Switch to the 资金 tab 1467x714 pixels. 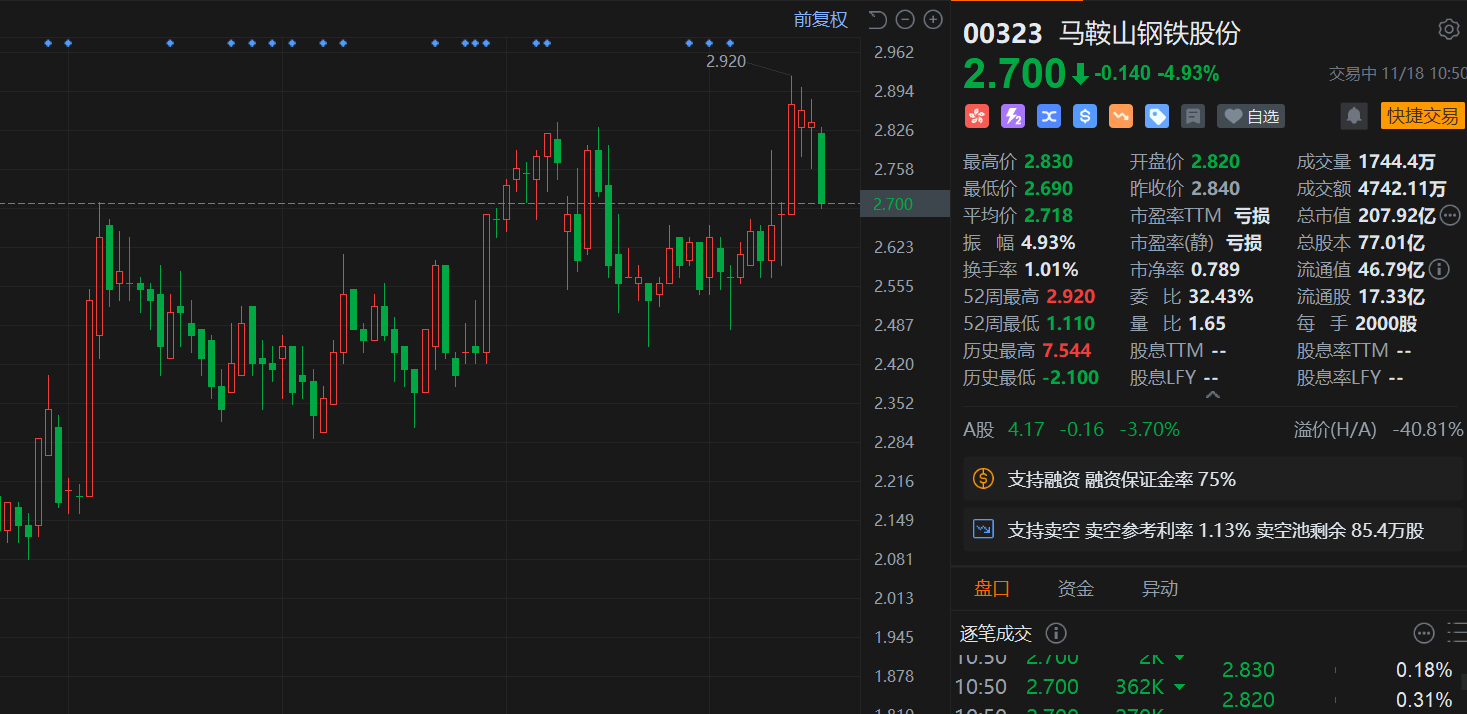tap(1075, 589)
